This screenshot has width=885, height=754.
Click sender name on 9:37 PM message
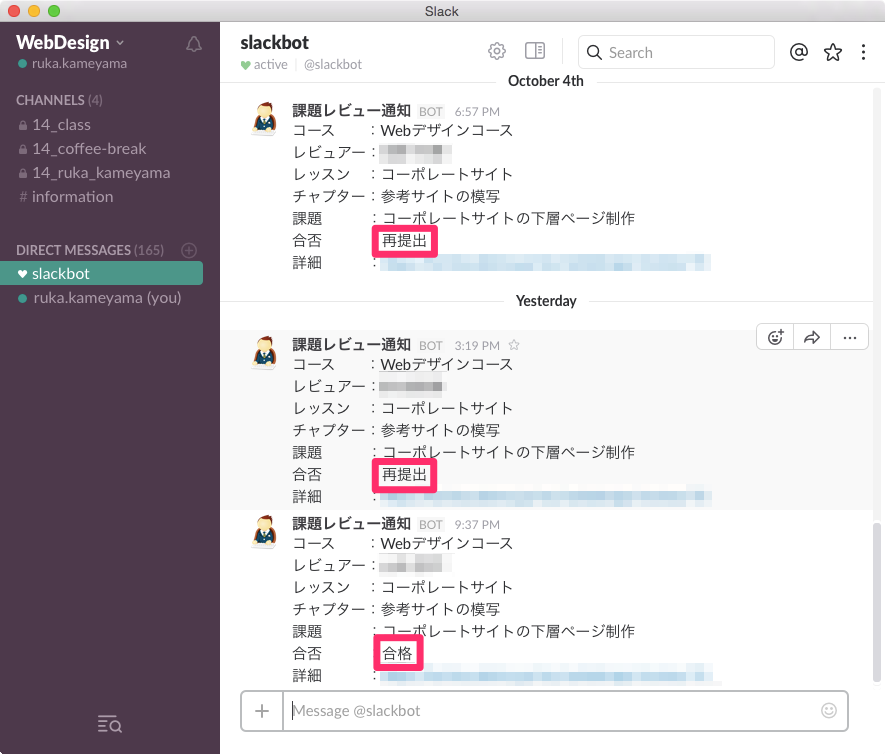351,524
